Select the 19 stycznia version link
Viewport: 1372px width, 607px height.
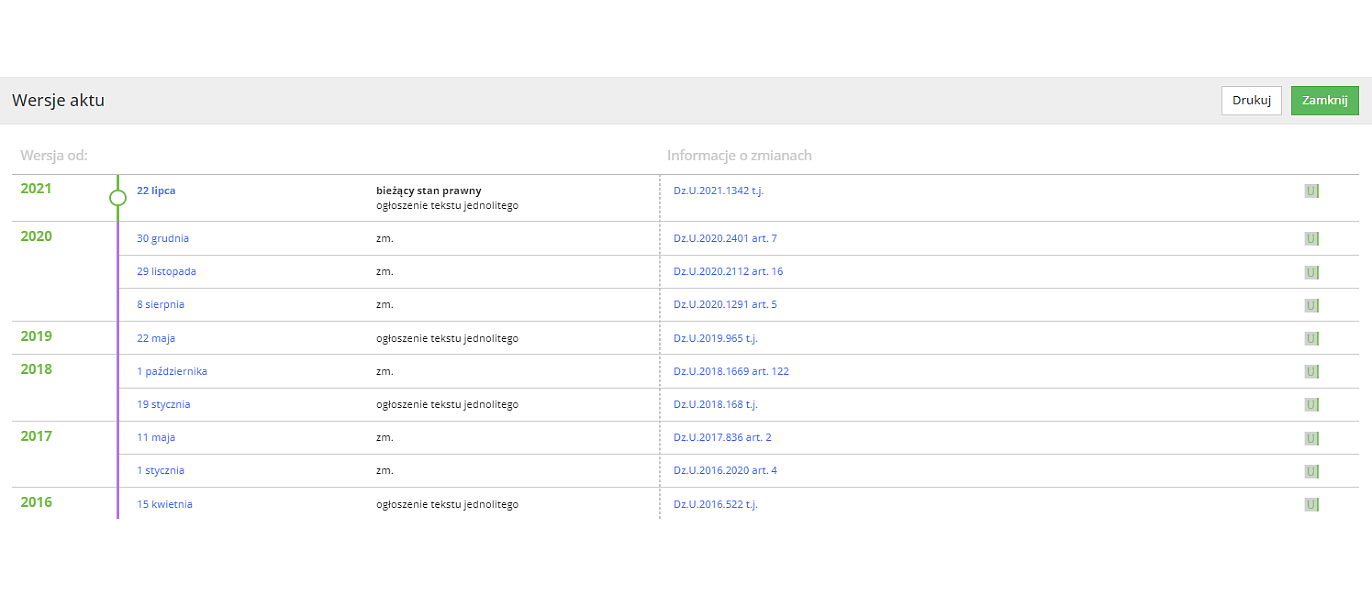[163, 404]
